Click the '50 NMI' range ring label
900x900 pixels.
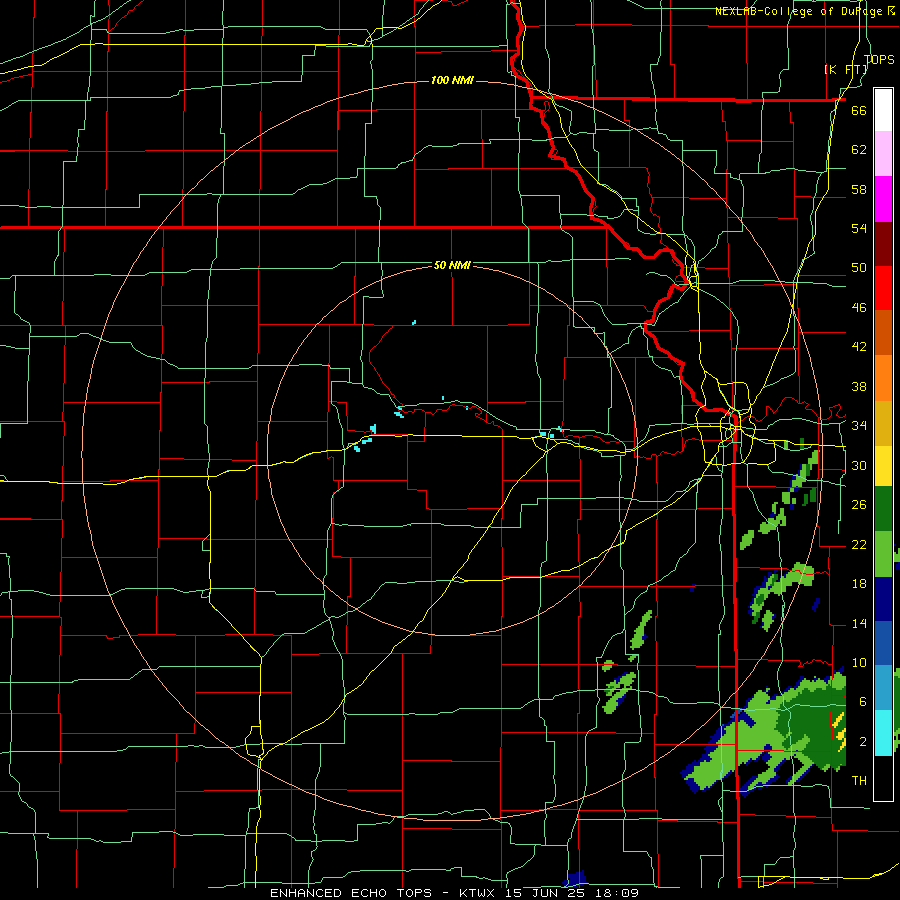click(x=452, y=265)
